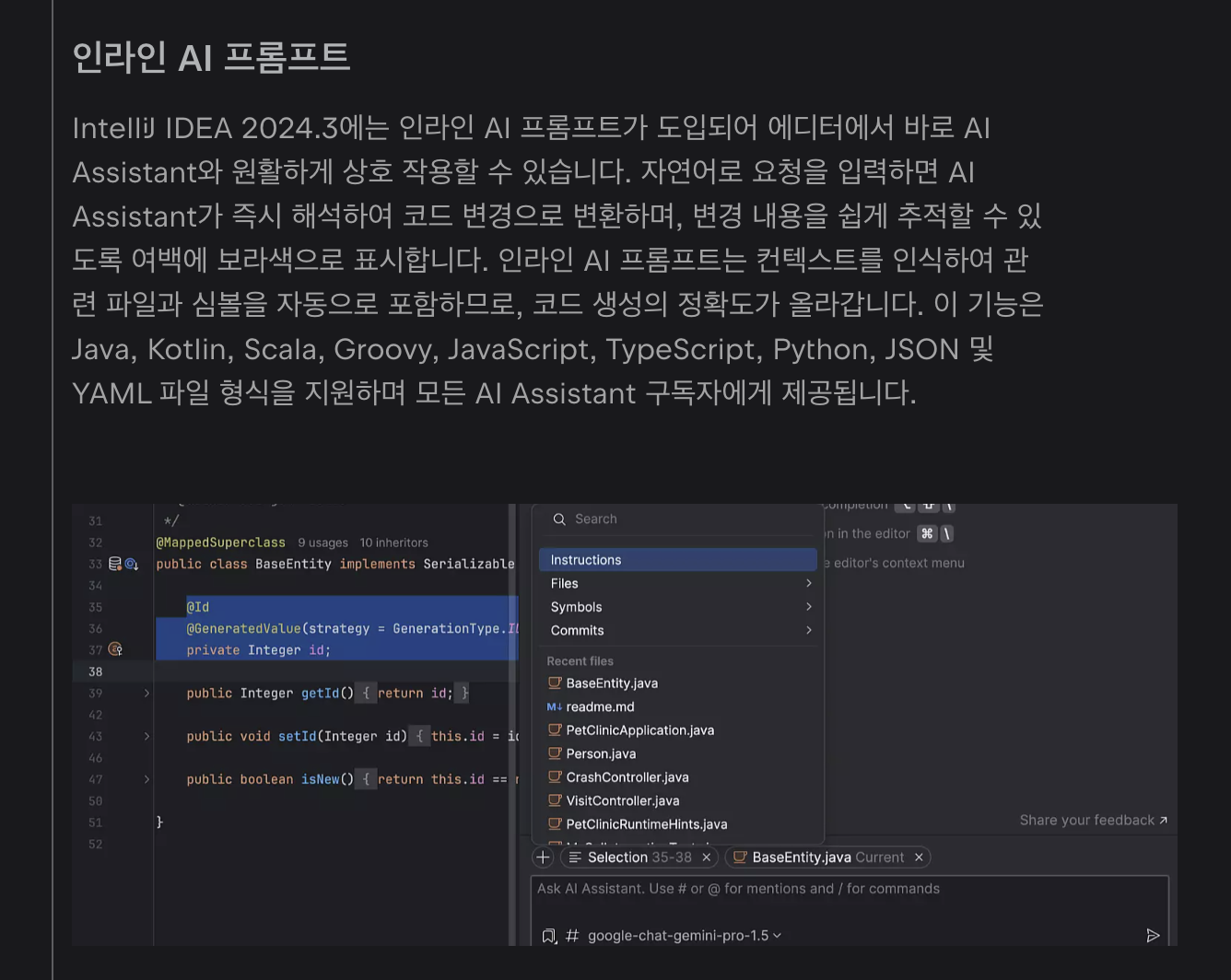Screen dimensions: 1231x980
Task: Click the 9 usages hint
Action: [x=322, y=543]
